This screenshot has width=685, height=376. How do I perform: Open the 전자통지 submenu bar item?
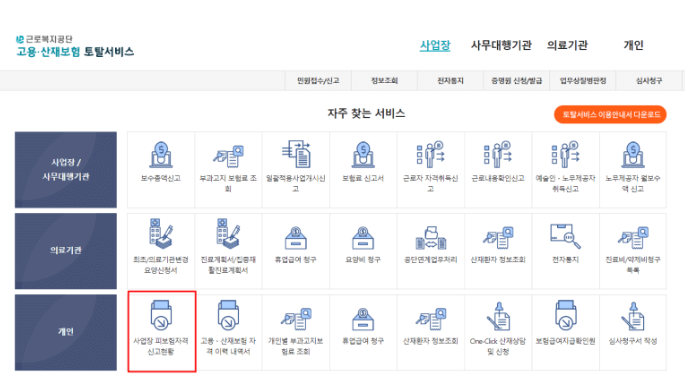point(450,81)
